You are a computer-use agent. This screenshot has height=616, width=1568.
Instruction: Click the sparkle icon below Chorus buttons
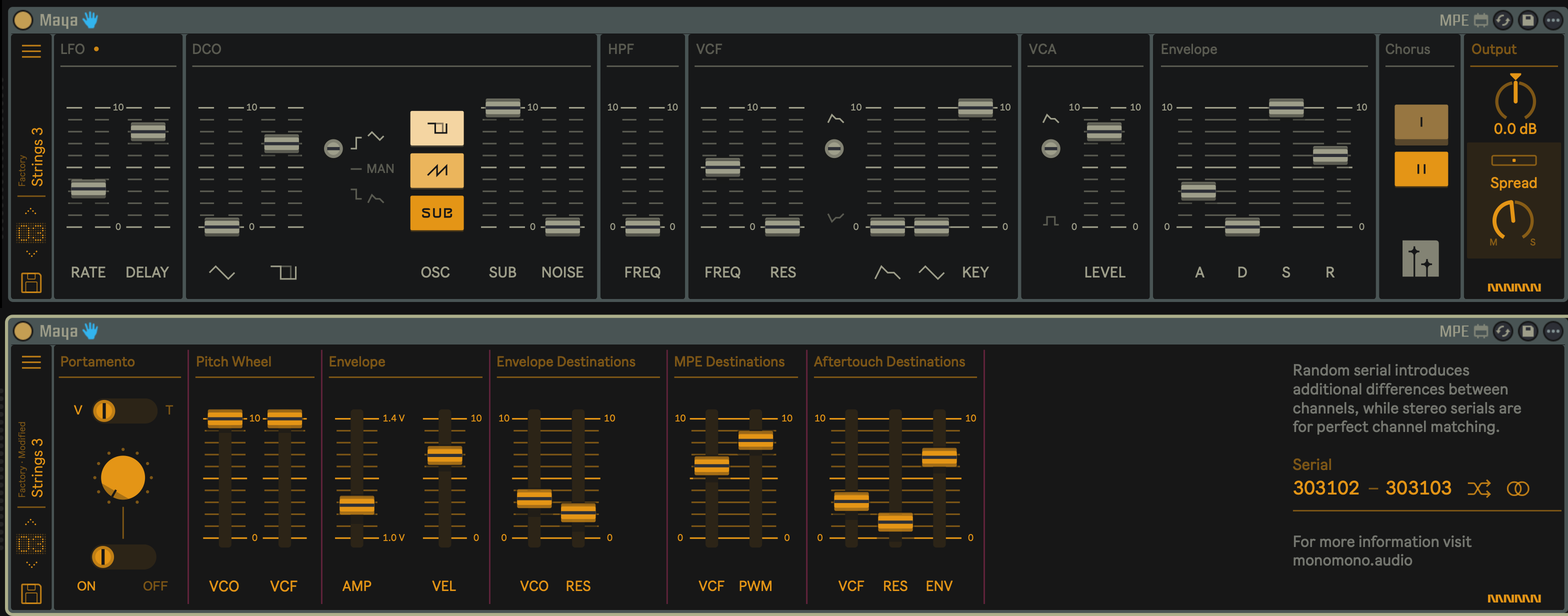(1420, 258)
